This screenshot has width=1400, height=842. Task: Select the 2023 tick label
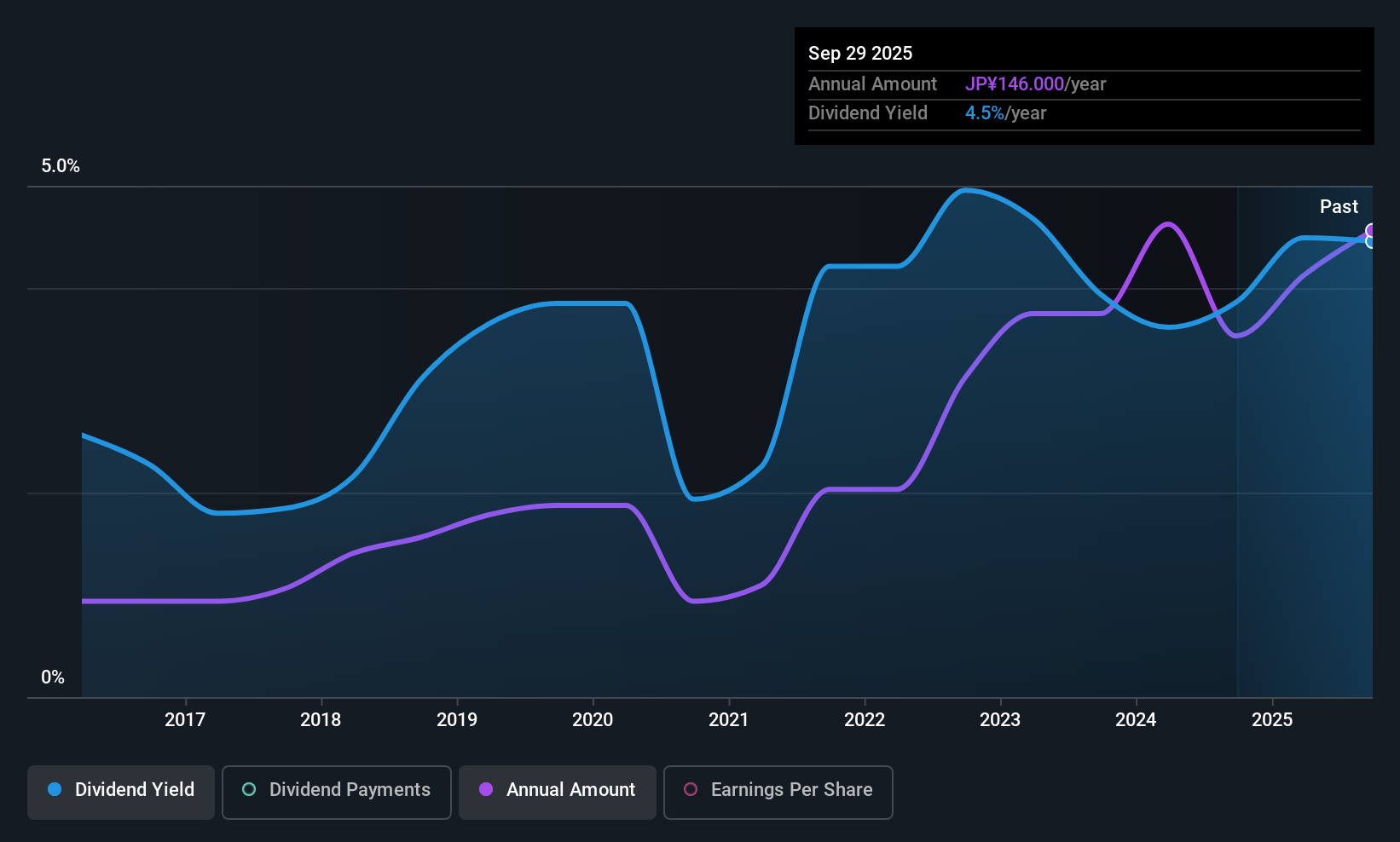click(1000, 720)
